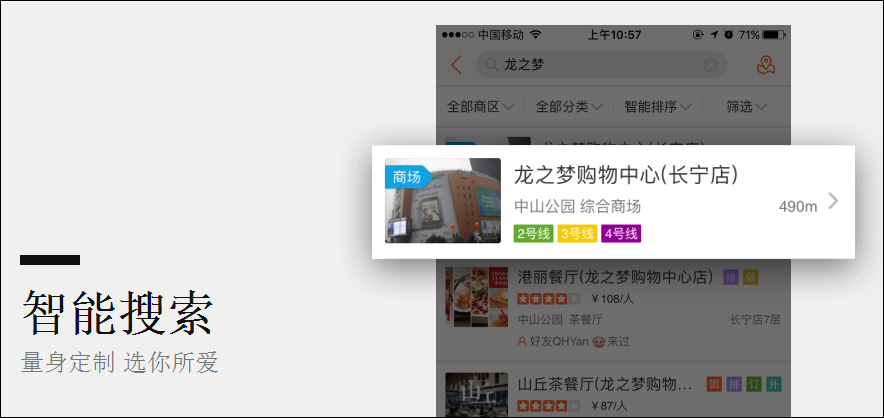The width and height of the screenshot is (884, 418).
Task: Click the location arrow status icon
Action: point(714,35)
